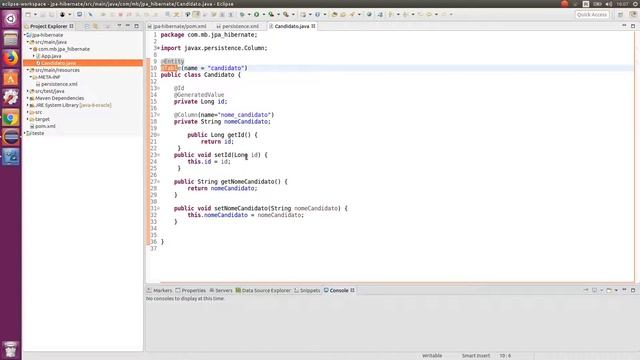Image resolution: width=640 pixels, height=360 pixels.
Task: Open the Servers view tab
Action: (221, 290)
